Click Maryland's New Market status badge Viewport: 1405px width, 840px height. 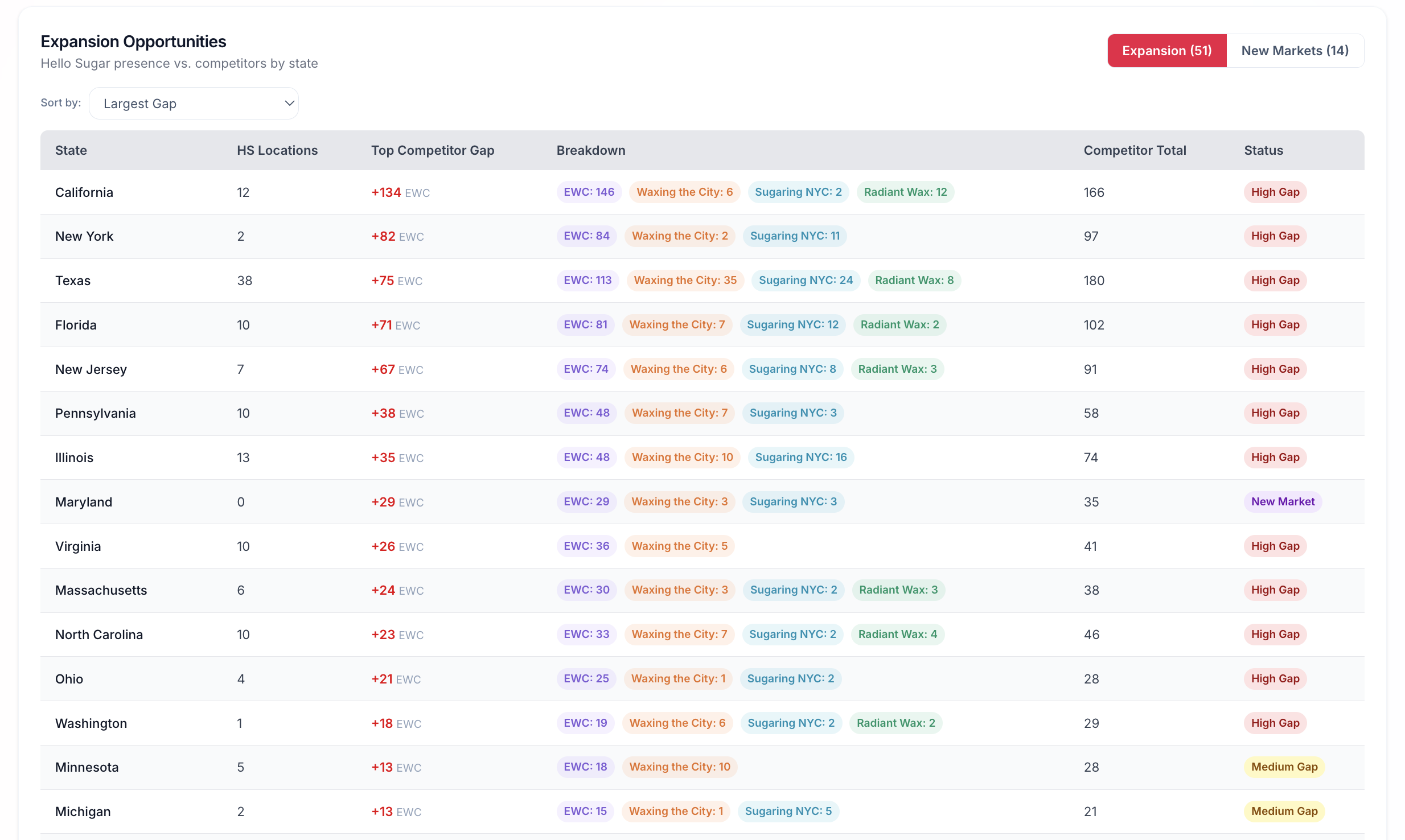tap(1283, 502)
